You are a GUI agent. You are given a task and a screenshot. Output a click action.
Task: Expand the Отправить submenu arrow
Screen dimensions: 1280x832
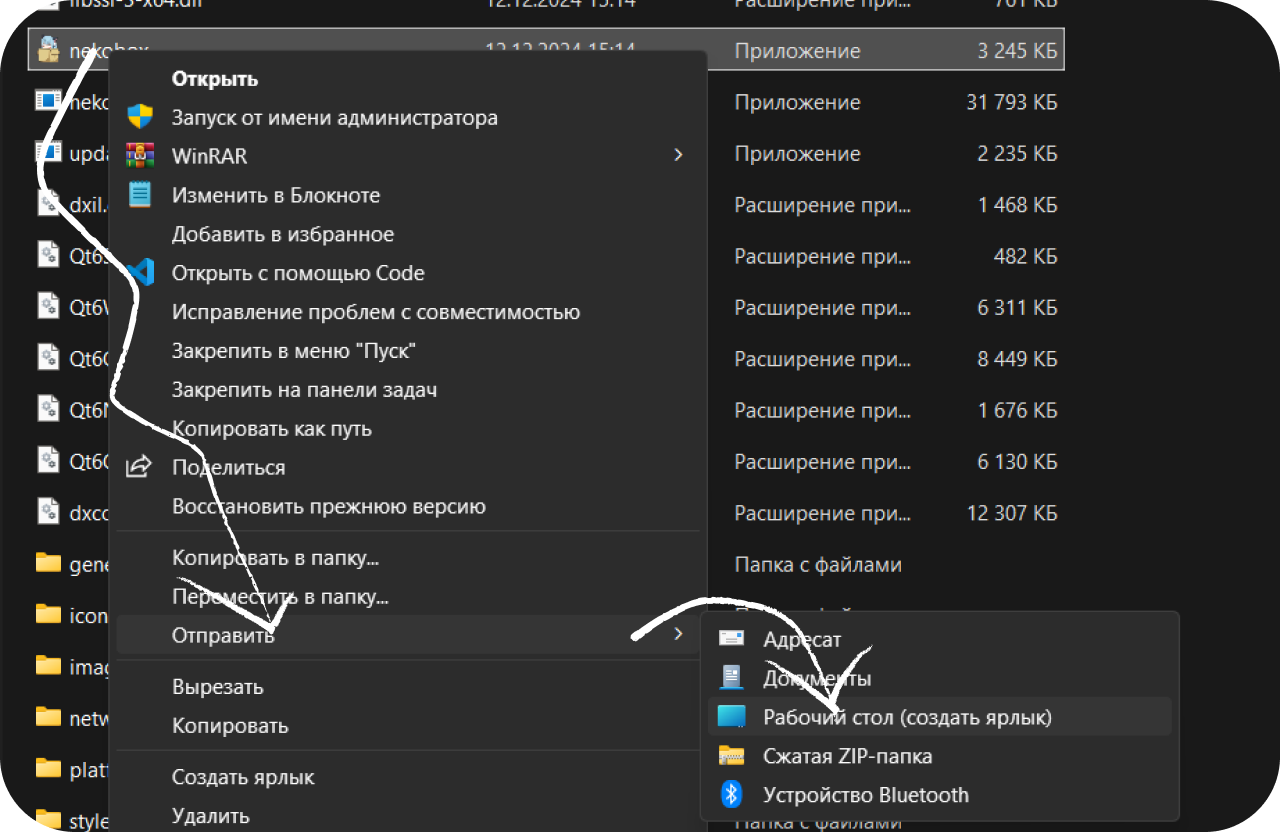(x=678, y=634)
